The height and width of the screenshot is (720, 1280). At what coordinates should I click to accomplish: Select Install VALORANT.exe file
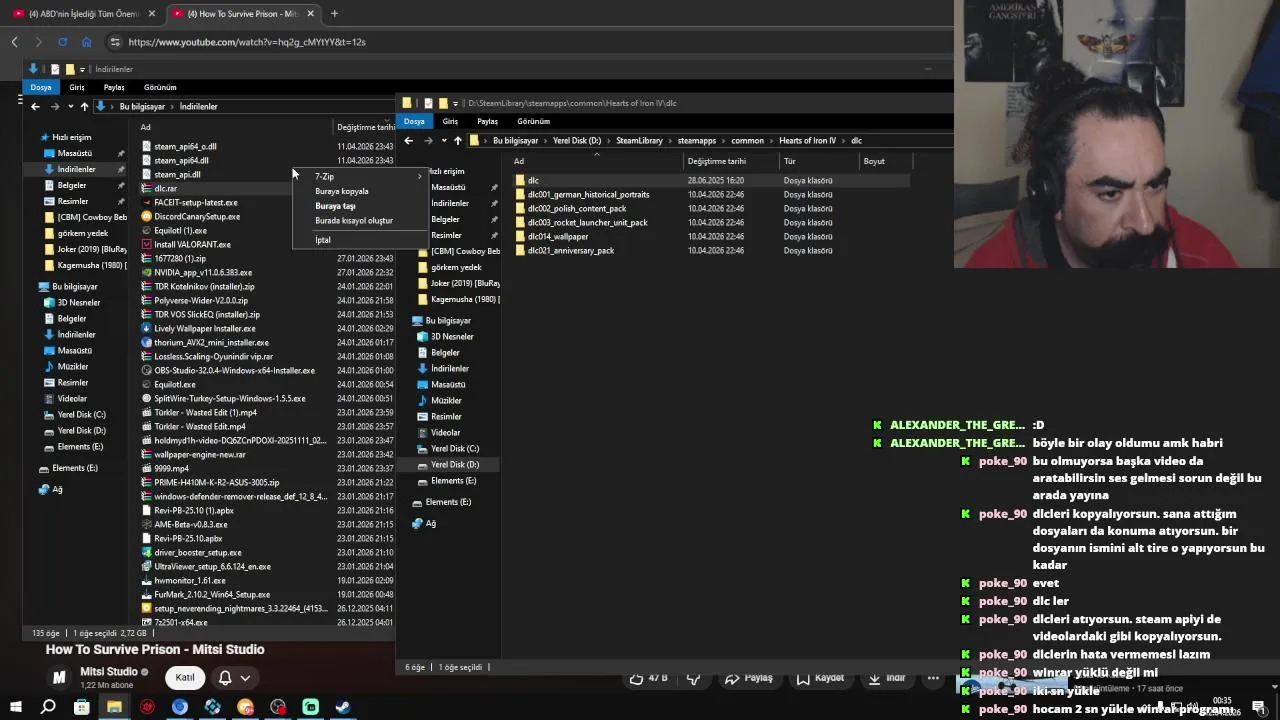[x=192, y=244]
